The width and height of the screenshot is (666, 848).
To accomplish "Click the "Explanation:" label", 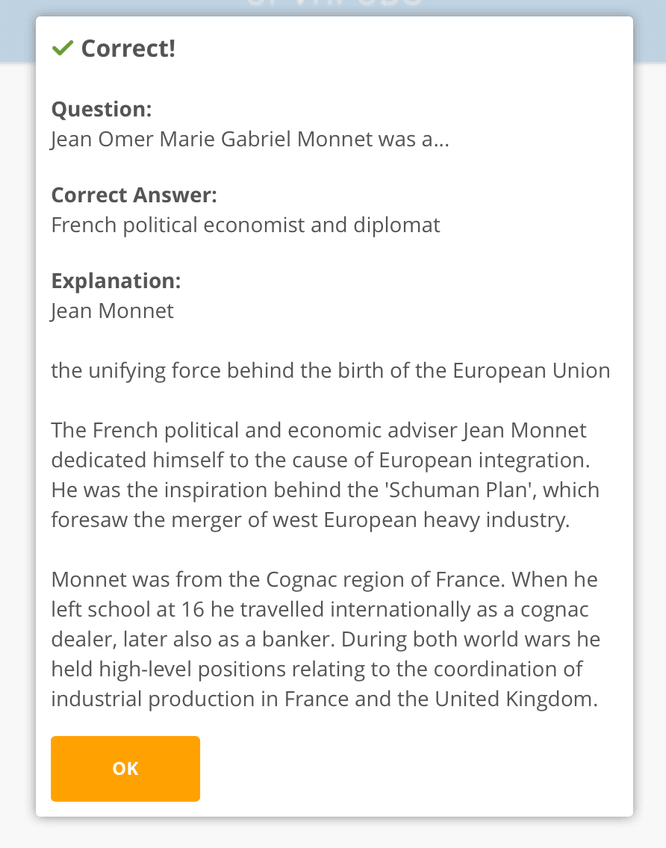I will 115,281.
